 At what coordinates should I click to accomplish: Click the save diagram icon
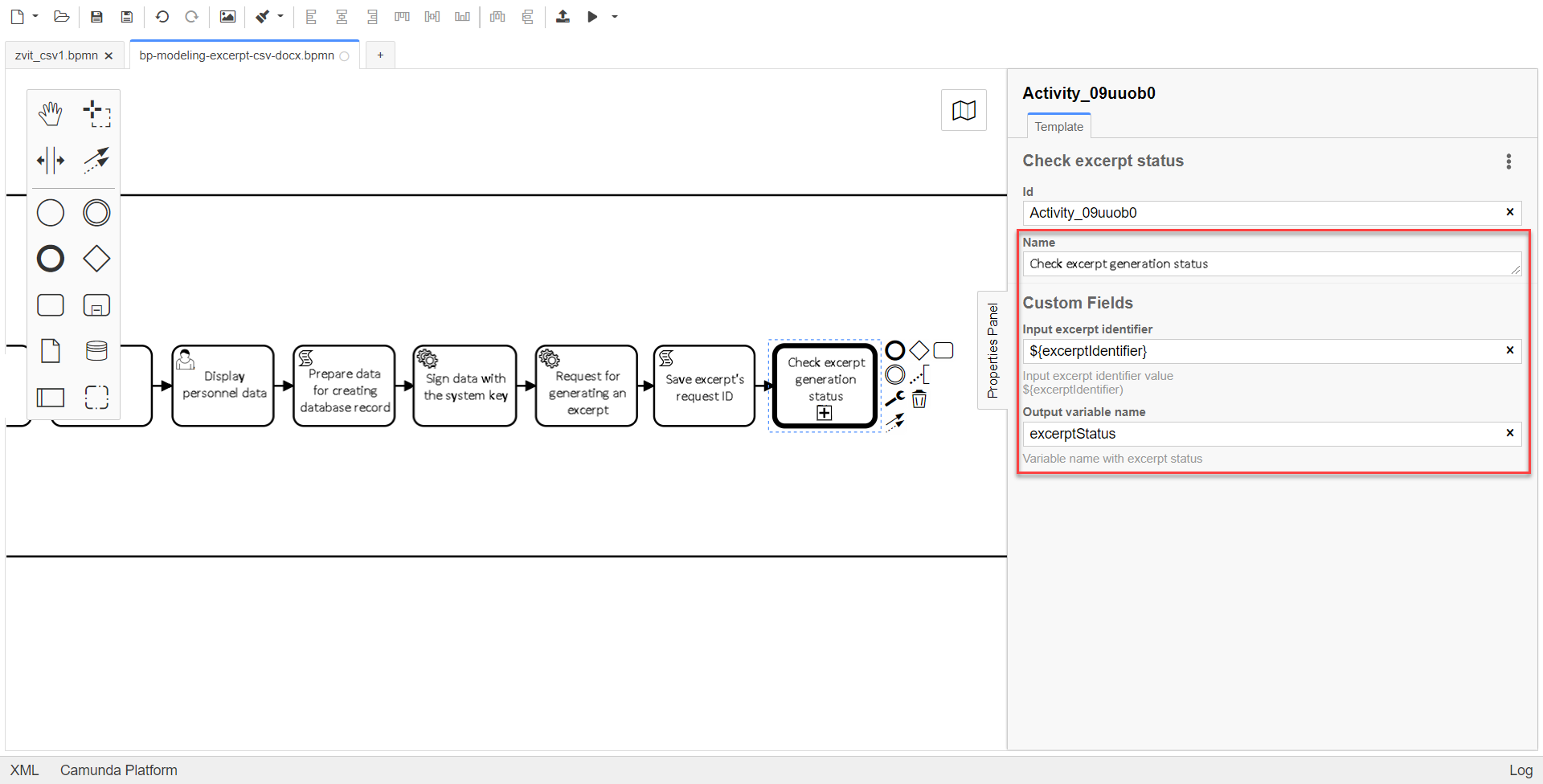click(96, 16)
